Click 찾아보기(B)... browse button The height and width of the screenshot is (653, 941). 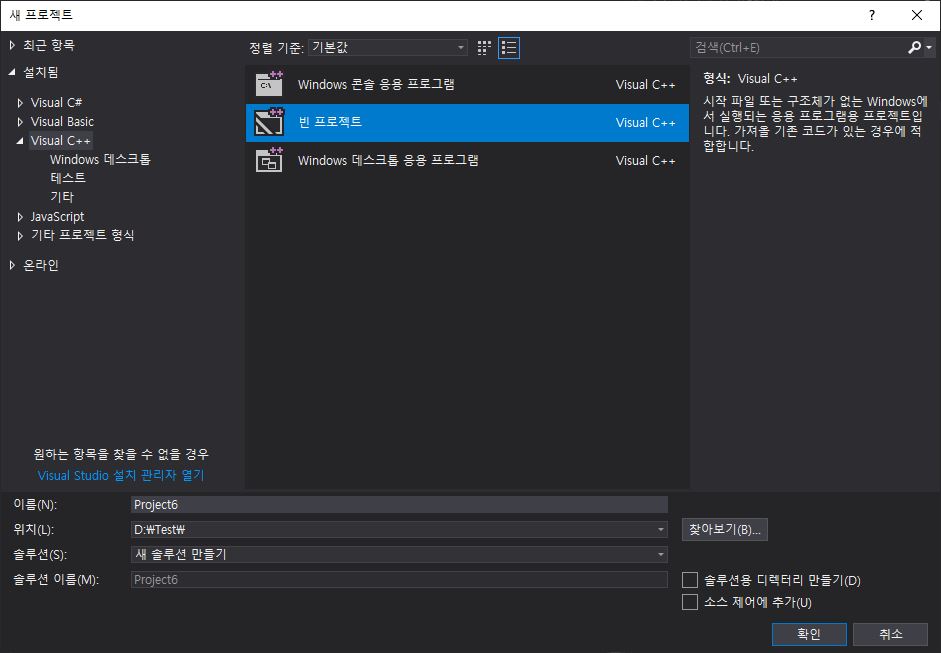724,529
